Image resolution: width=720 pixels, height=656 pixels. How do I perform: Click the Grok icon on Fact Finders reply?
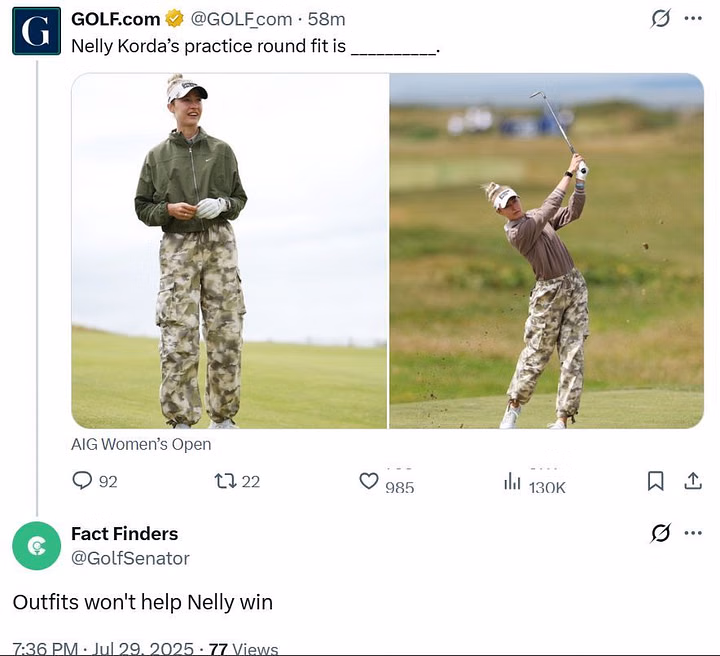click(660, 533)
